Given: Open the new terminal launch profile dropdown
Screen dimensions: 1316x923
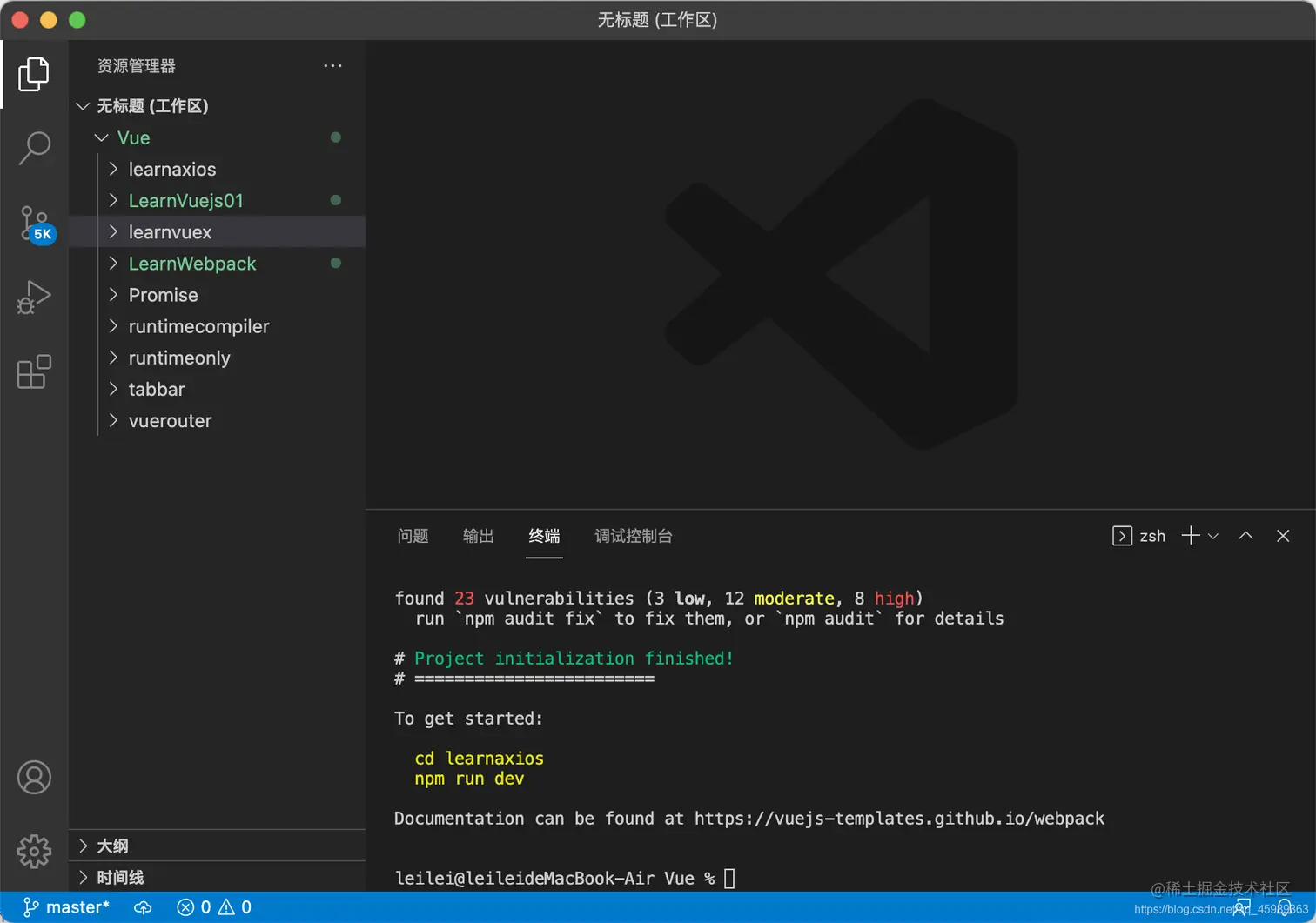Looking at the screenshot, I should coord(1213,537).
